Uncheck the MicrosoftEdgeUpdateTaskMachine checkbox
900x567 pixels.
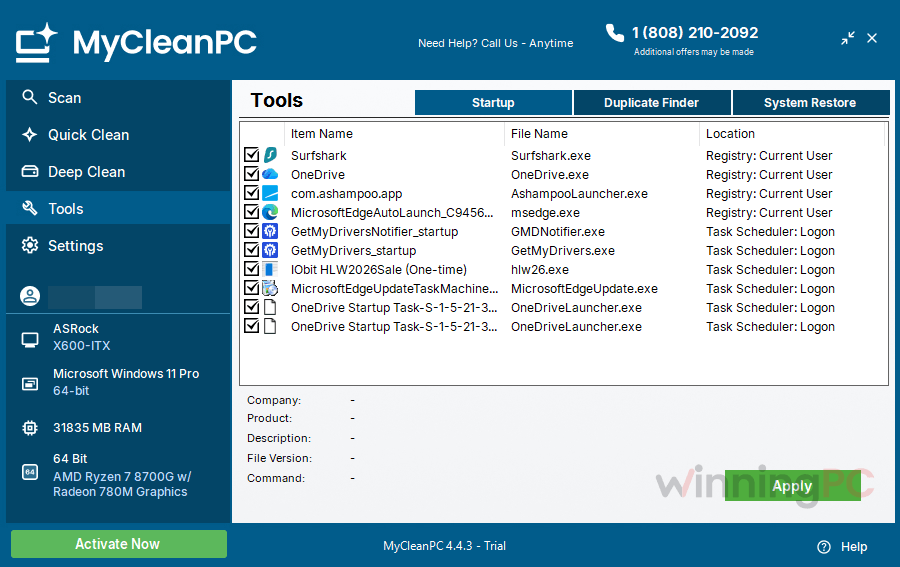(x=251, y=288)
